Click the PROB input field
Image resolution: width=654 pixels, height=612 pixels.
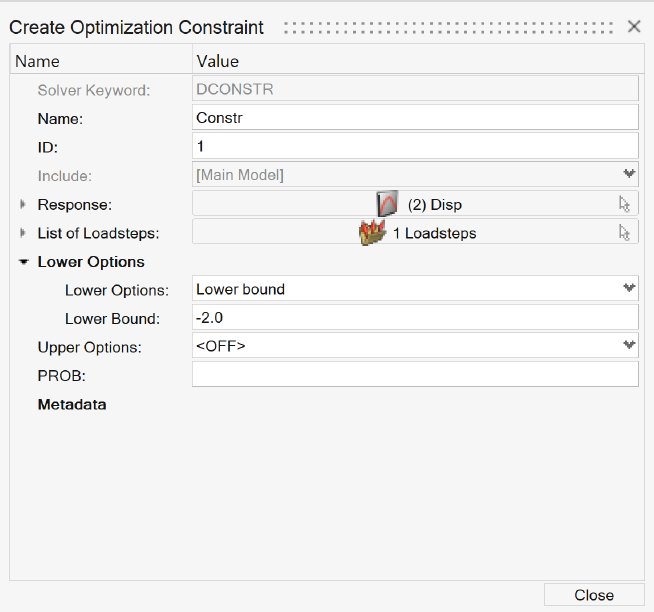point(415,375)
